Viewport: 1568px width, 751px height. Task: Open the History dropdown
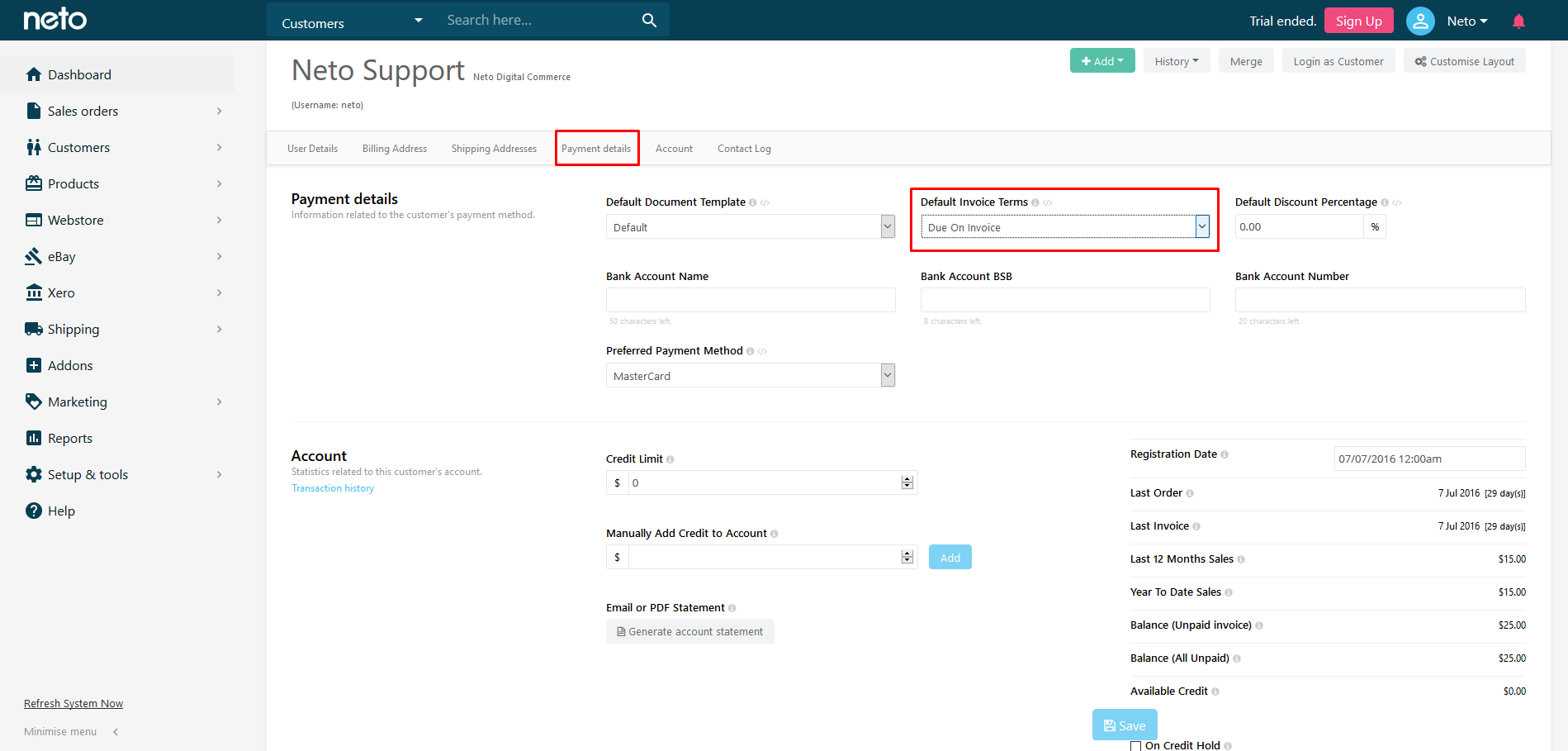1177,61
